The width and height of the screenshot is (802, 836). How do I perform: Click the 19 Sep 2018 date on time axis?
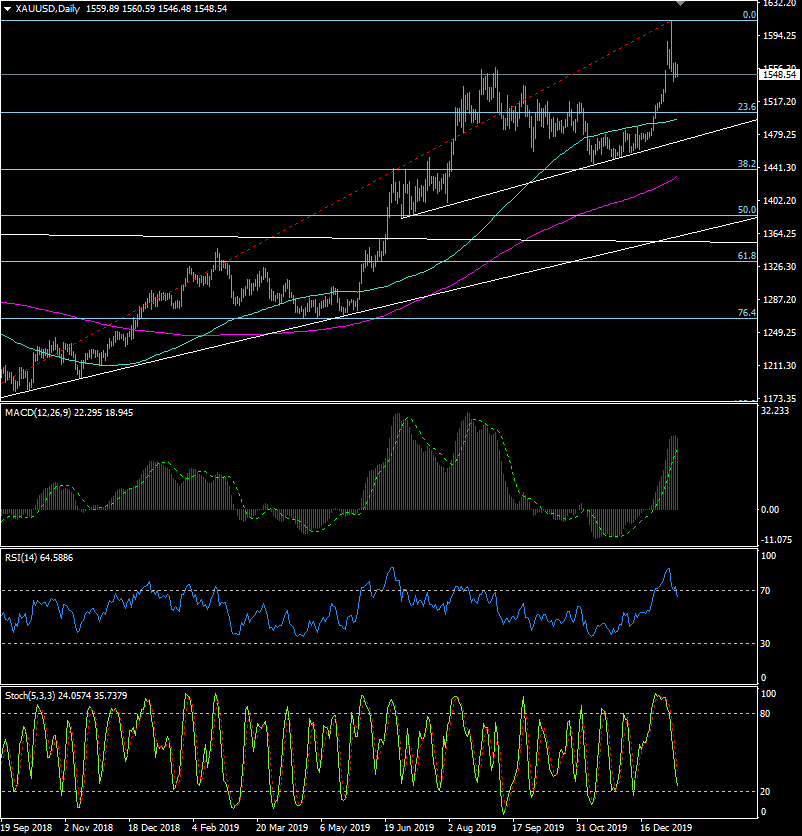(27, 828)
